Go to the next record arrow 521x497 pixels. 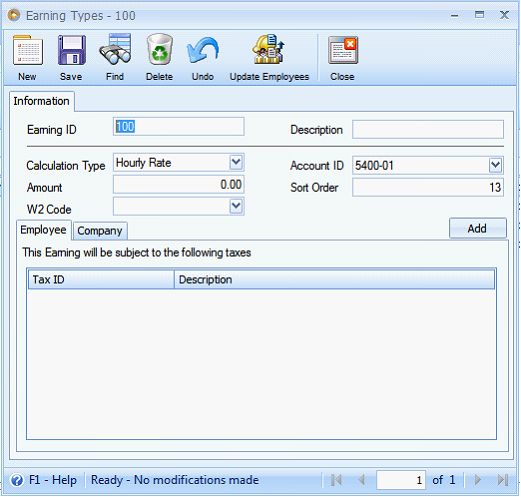pyautogui.click(x=478, y=480)
